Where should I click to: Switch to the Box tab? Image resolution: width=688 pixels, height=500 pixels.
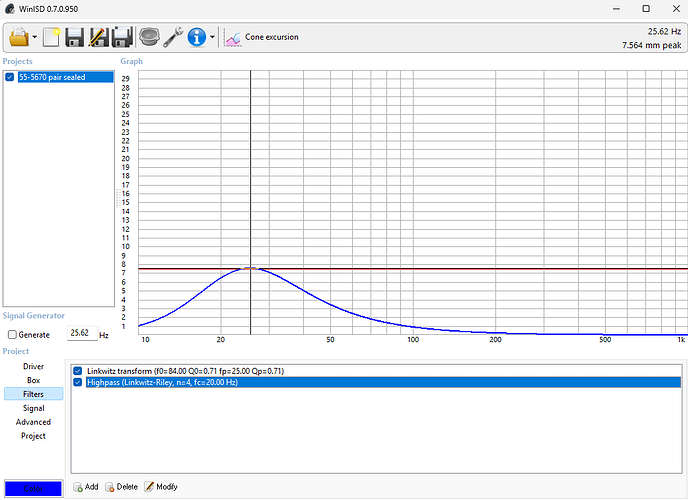(33, 381)
